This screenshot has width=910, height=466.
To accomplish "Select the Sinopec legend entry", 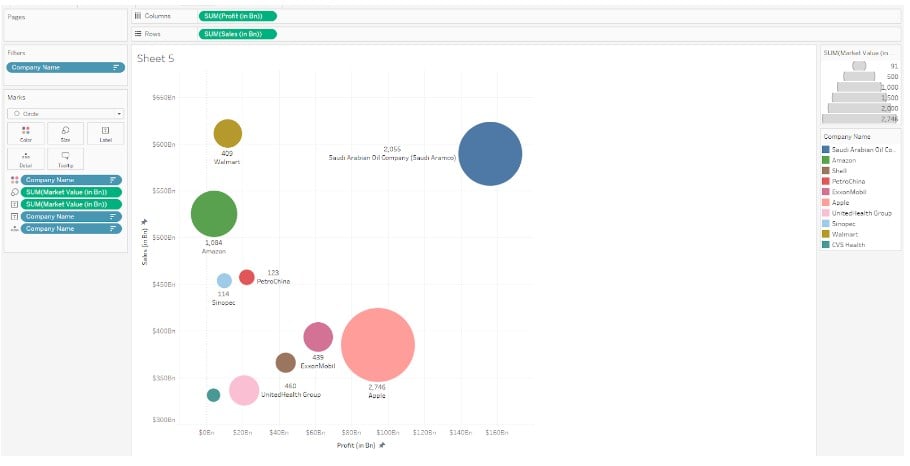I will tap(839, 223).
